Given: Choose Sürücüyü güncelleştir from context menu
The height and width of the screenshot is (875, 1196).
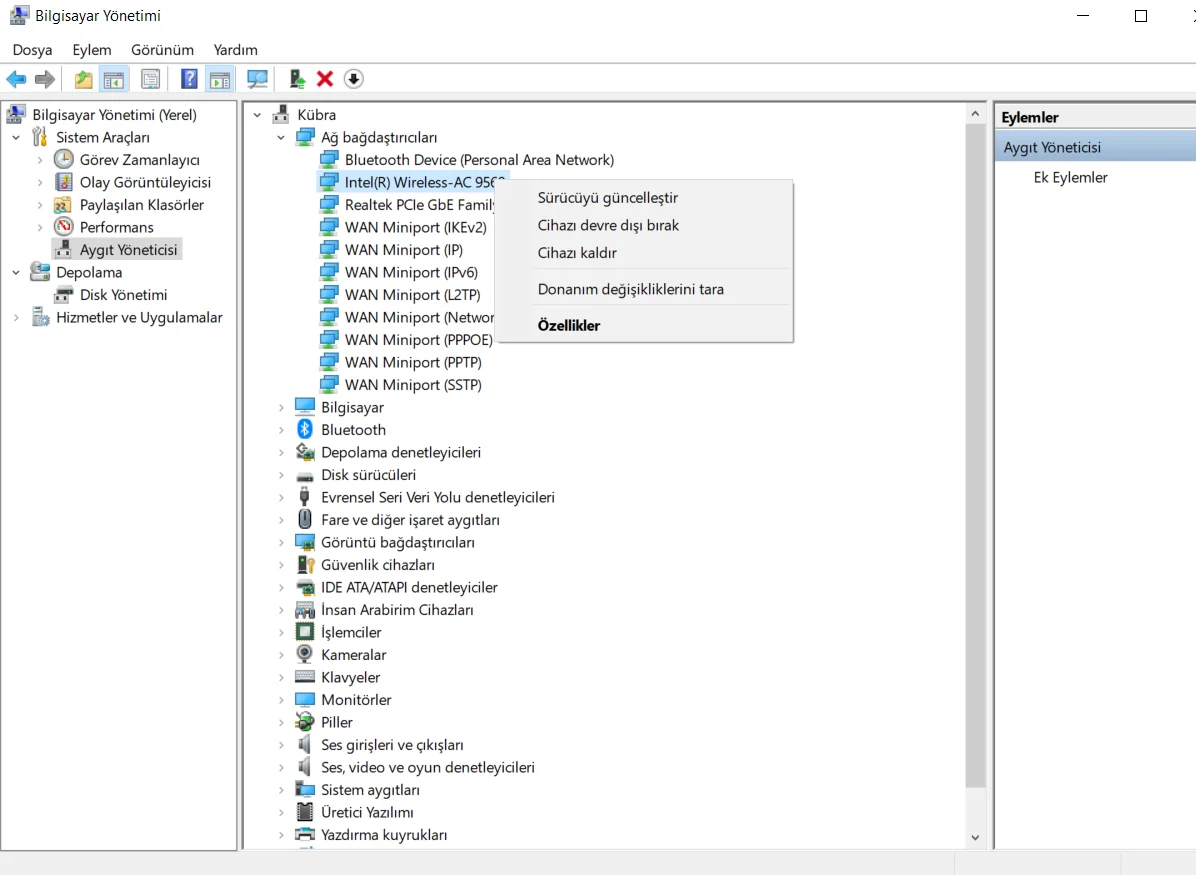Looking at the screenshot, I should click(x=644, y=198).
